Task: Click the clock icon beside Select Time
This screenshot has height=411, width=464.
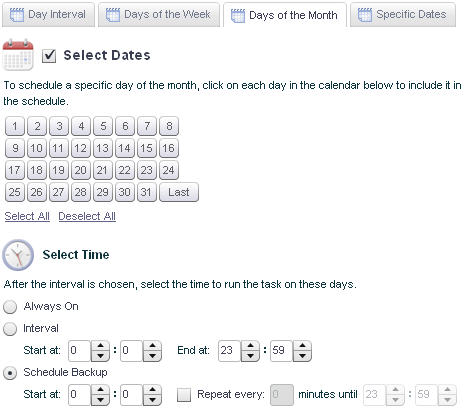Action: tap(18, 255)
